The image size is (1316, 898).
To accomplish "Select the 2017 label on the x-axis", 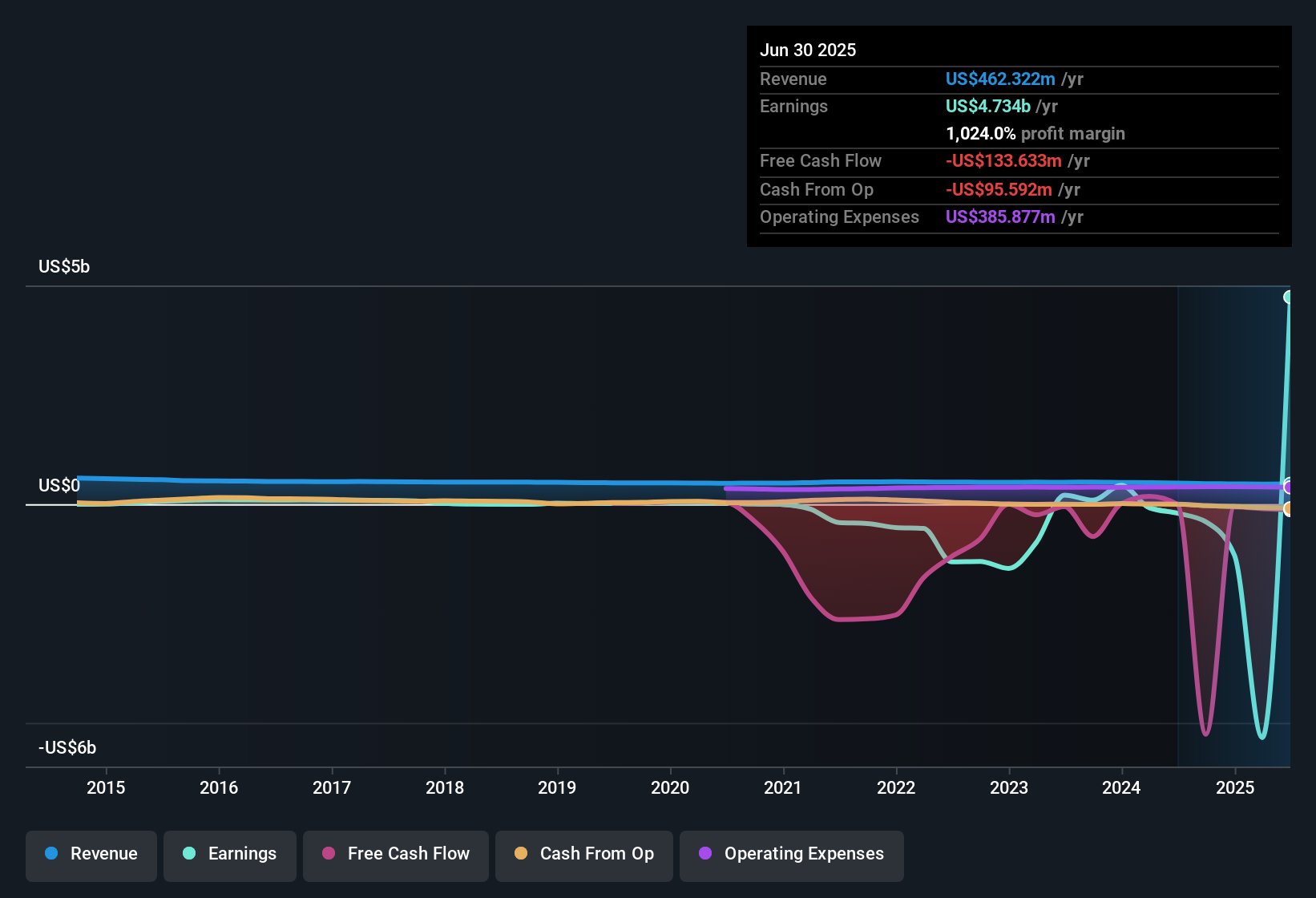I will coord(332,787).
